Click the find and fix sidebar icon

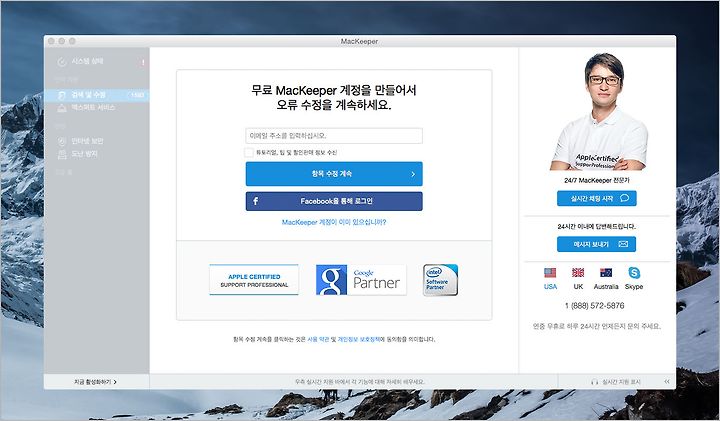62,95
